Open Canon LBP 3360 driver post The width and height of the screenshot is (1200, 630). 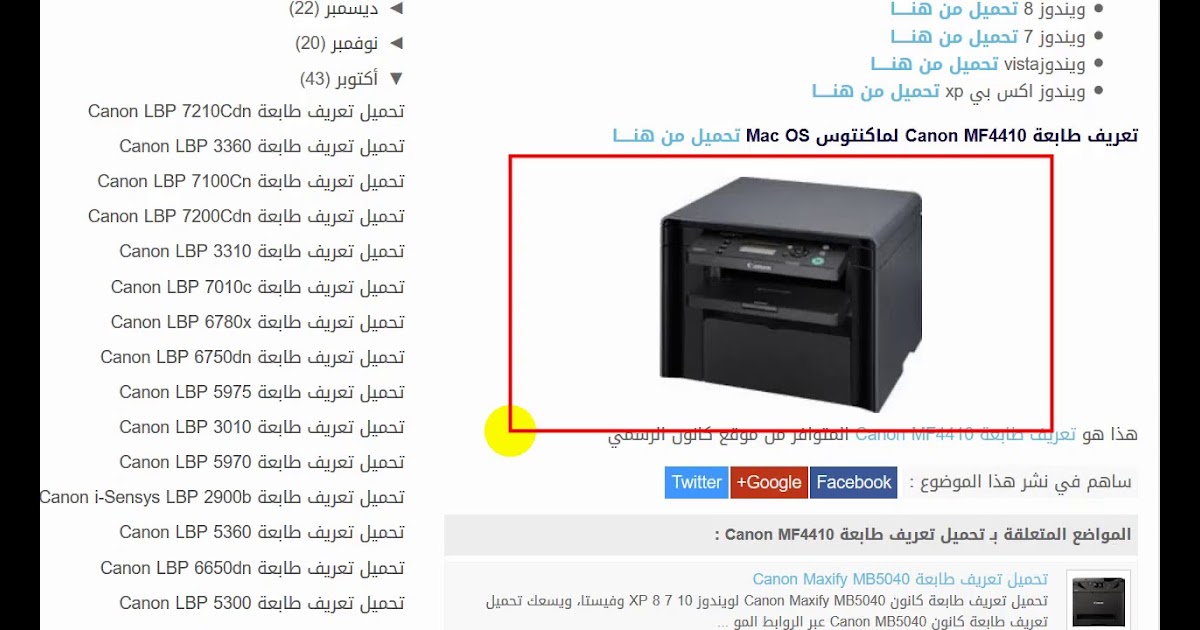(262, 146)
